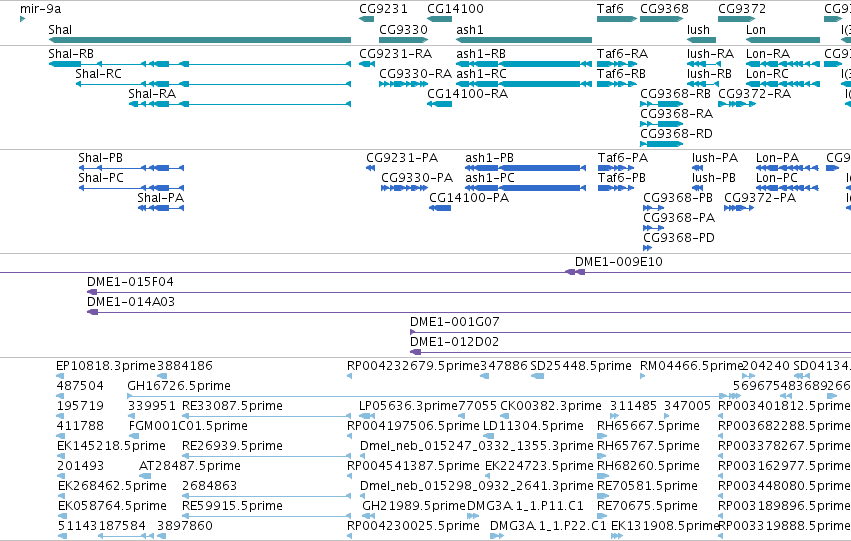Select the lush-PA protein
The height and width of the screenshot is (541, 851).
(x=697, y=168)
